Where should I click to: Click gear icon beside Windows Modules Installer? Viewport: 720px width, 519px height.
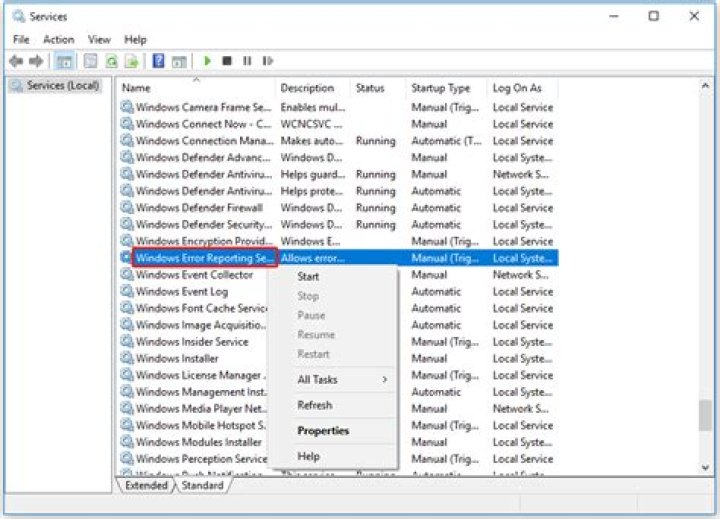[127, 441]
